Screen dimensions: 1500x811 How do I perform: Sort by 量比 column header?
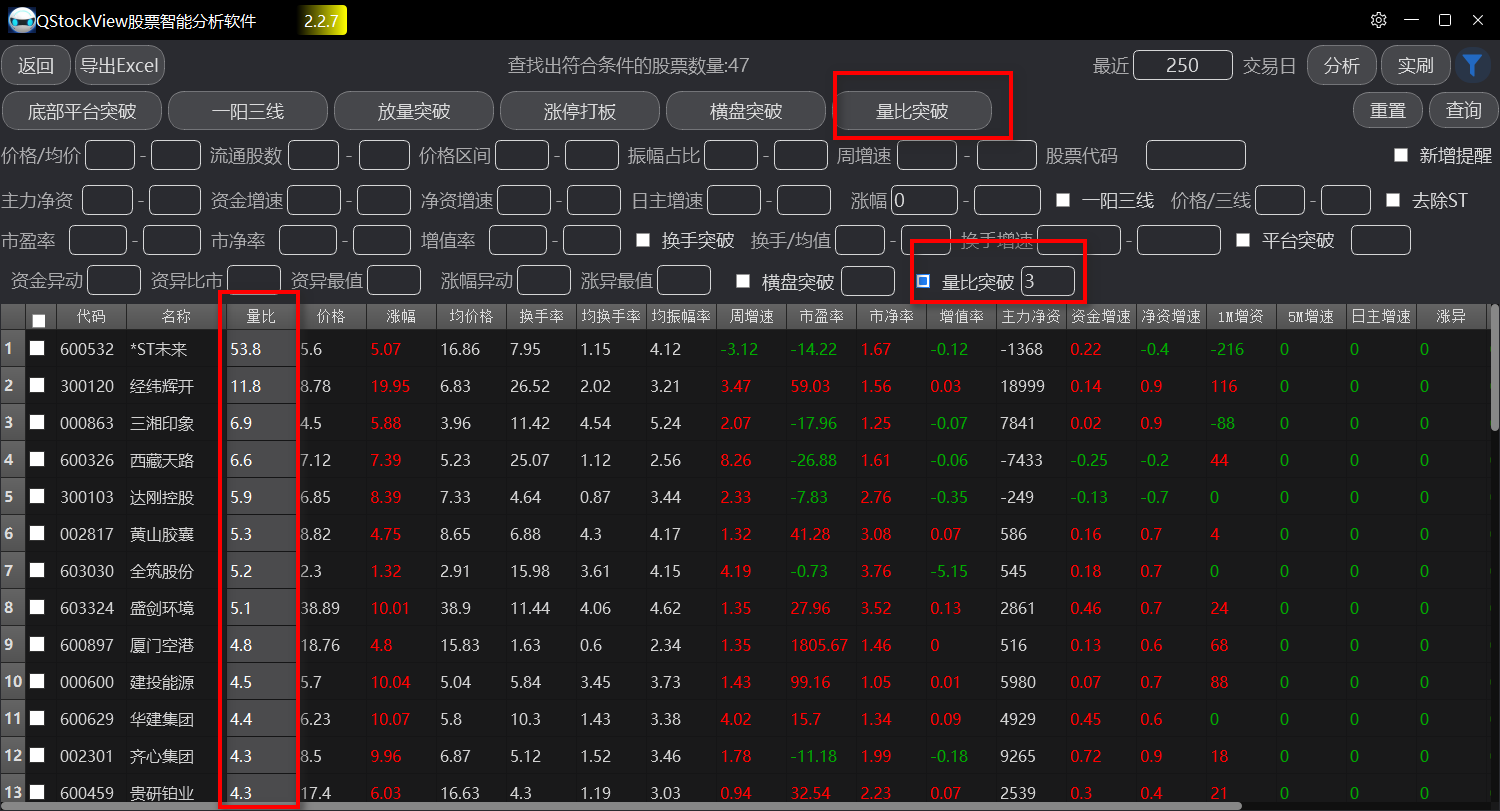coord(262,316)
